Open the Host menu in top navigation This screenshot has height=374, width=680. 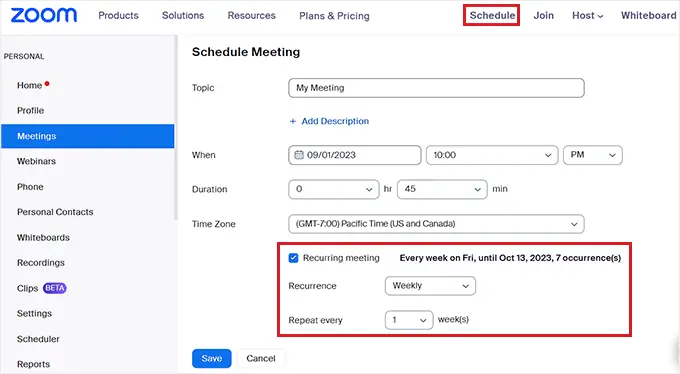coord(587,16)
